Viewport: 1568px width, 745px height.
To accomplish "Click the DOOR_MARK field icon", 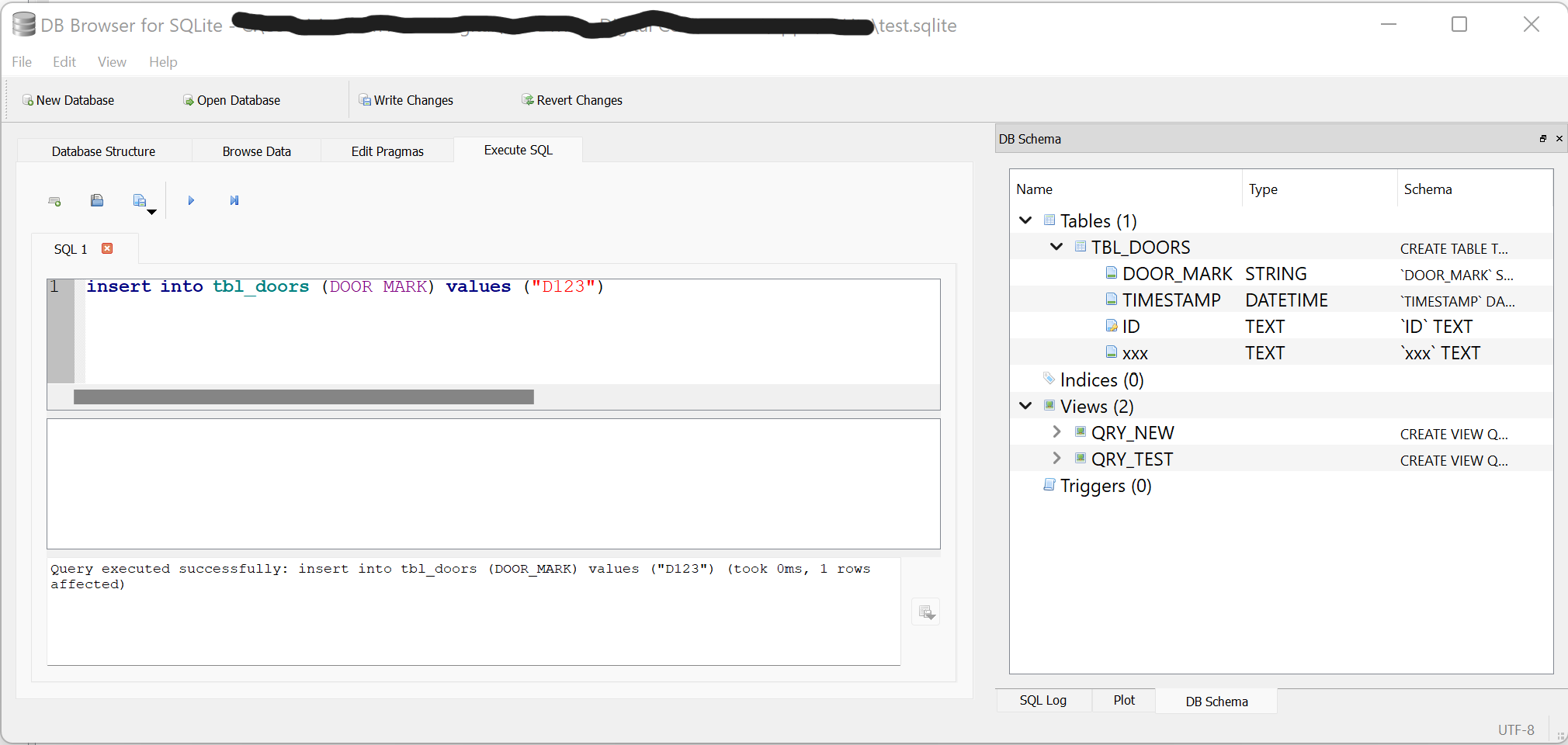I will click(1112, 273).
